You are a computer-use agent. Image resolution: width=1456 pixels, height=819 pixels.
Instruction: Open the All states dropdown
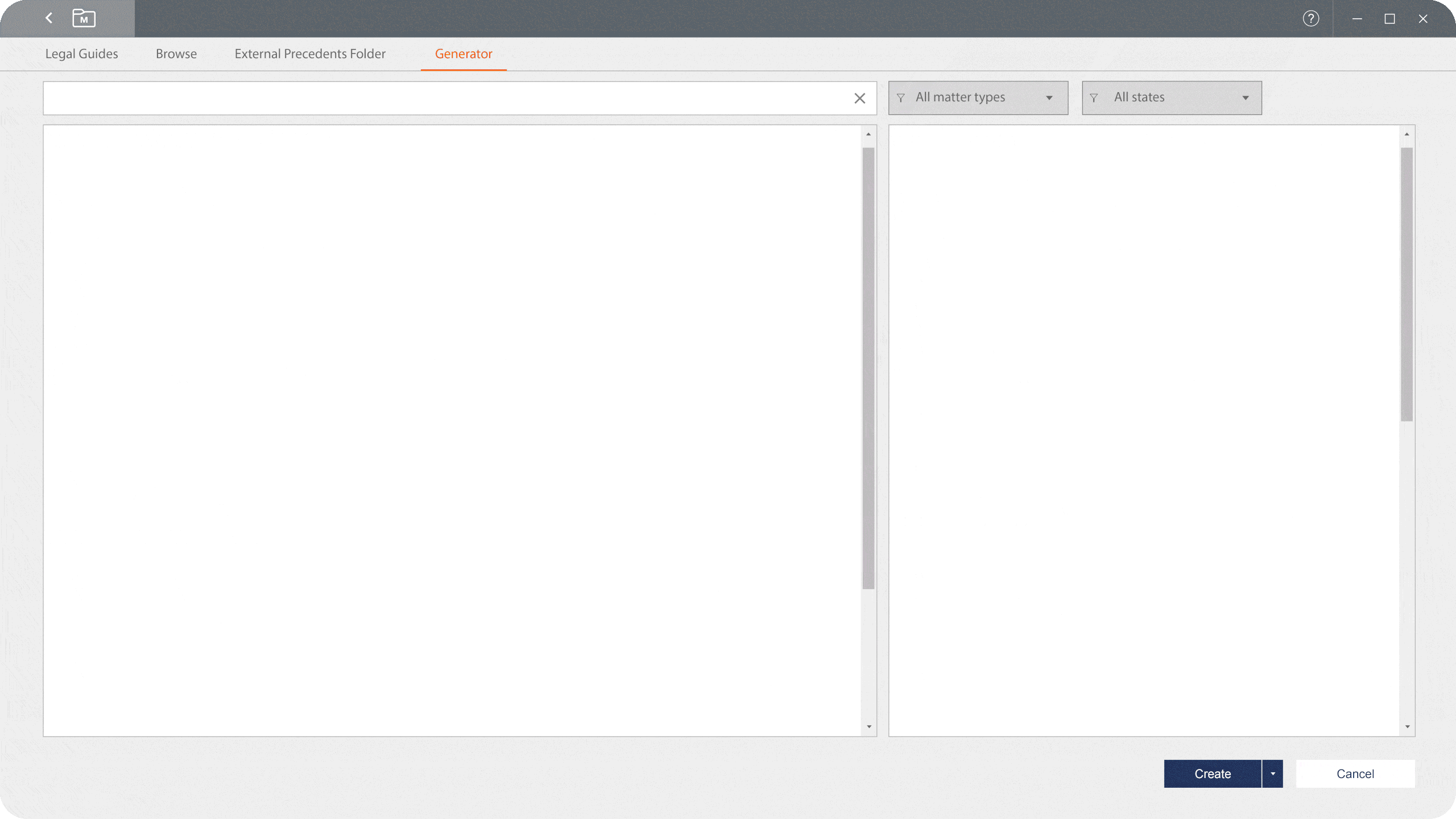(x=1170, y=97)
